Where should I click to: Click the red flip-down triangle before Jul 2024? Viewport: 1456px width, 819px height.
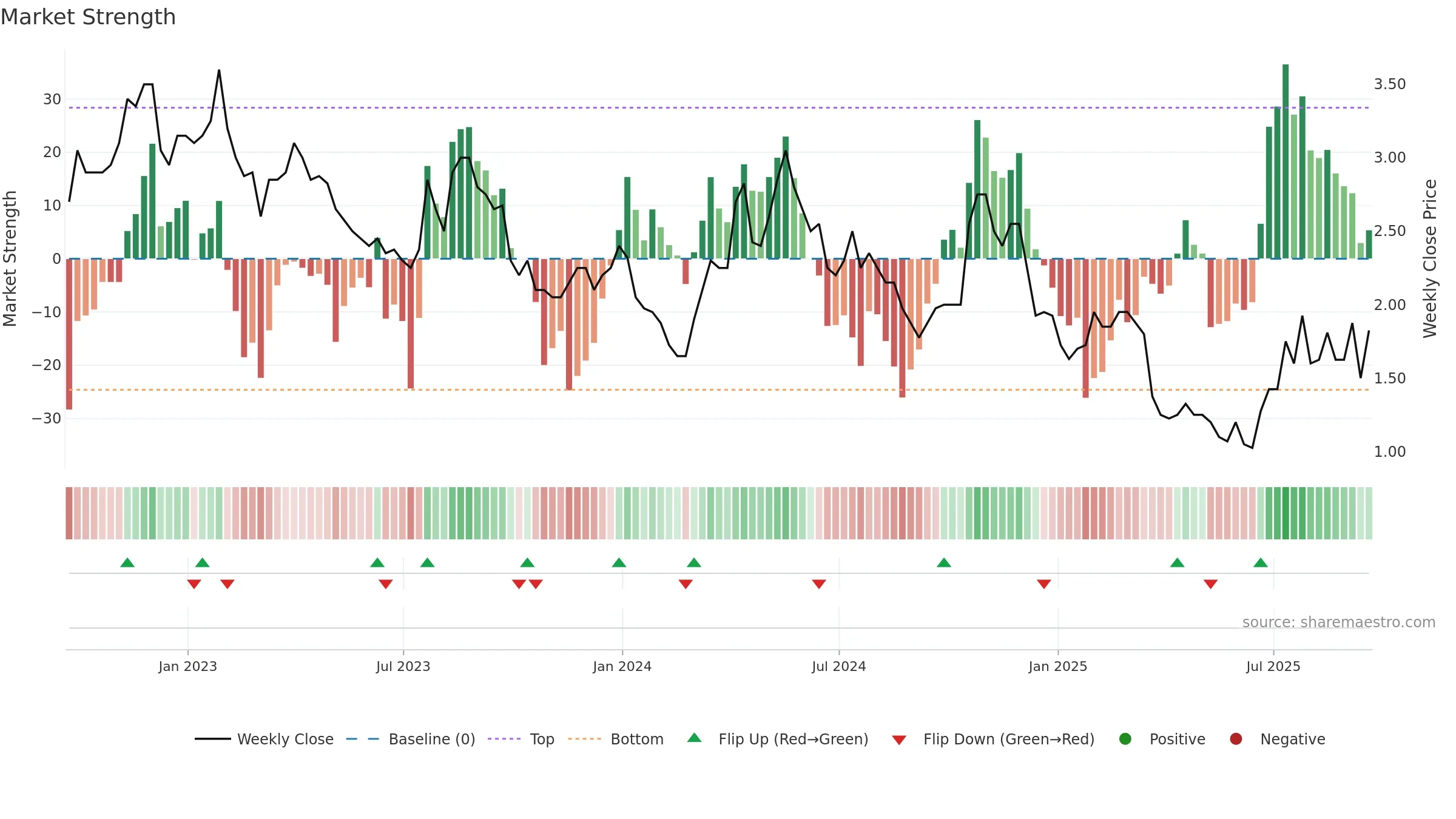(819, 584)
